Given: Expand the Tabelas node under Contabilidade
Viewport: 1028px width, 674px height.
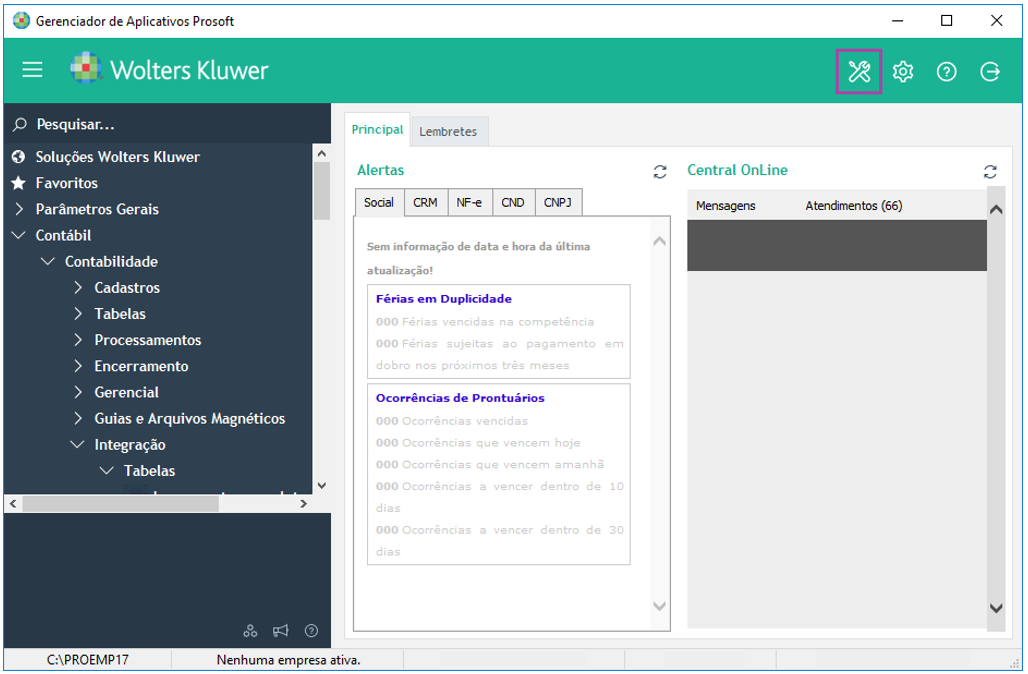Looking at the screenshot, I should 78,313.
